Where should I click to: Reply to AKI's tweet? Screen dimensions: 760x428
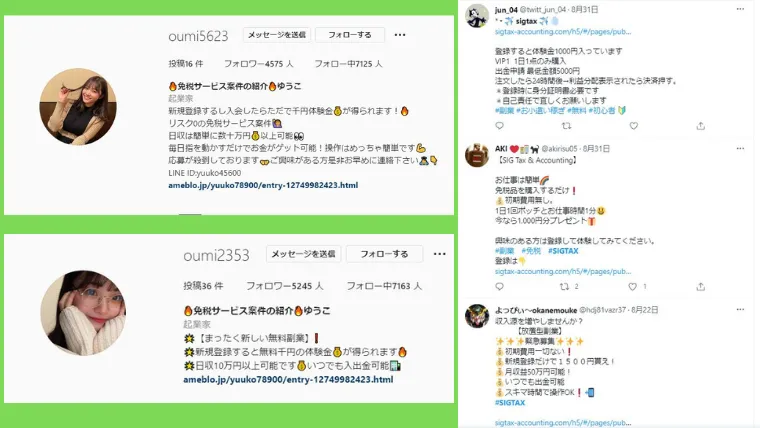[x=500, y=287]
